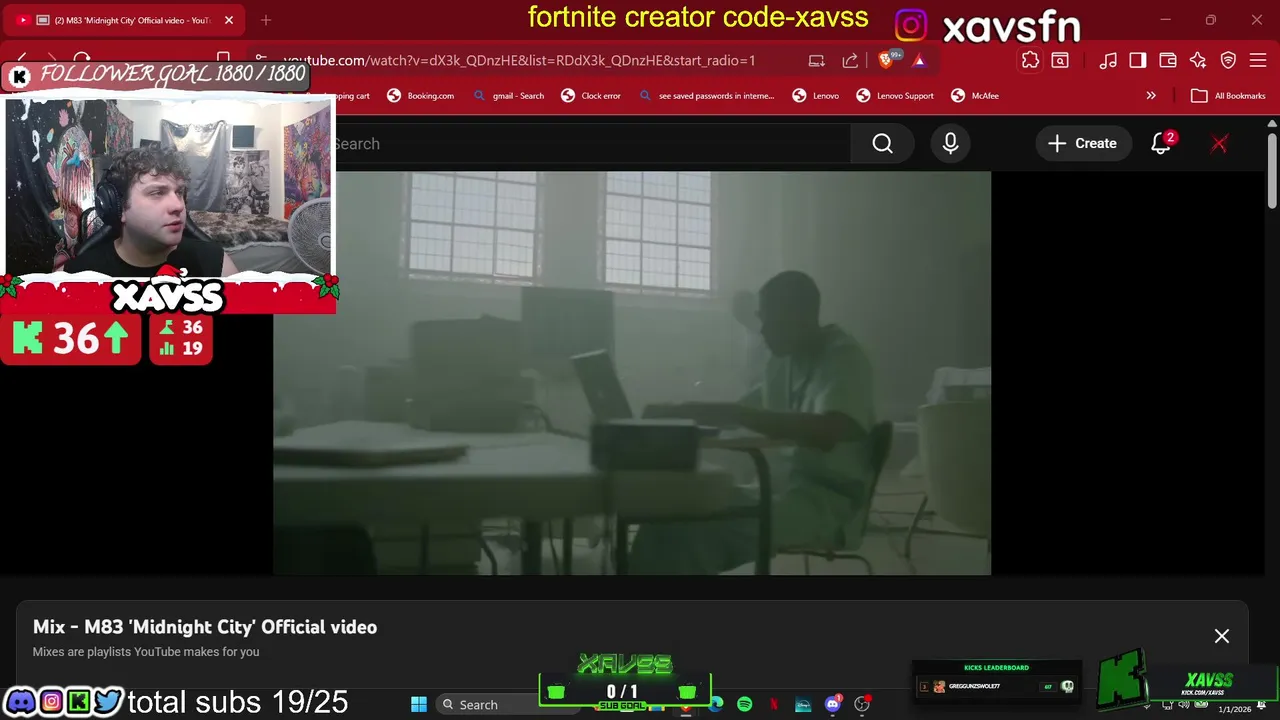
Task: Open Discord from the taskbar
Action: [832, 704]
